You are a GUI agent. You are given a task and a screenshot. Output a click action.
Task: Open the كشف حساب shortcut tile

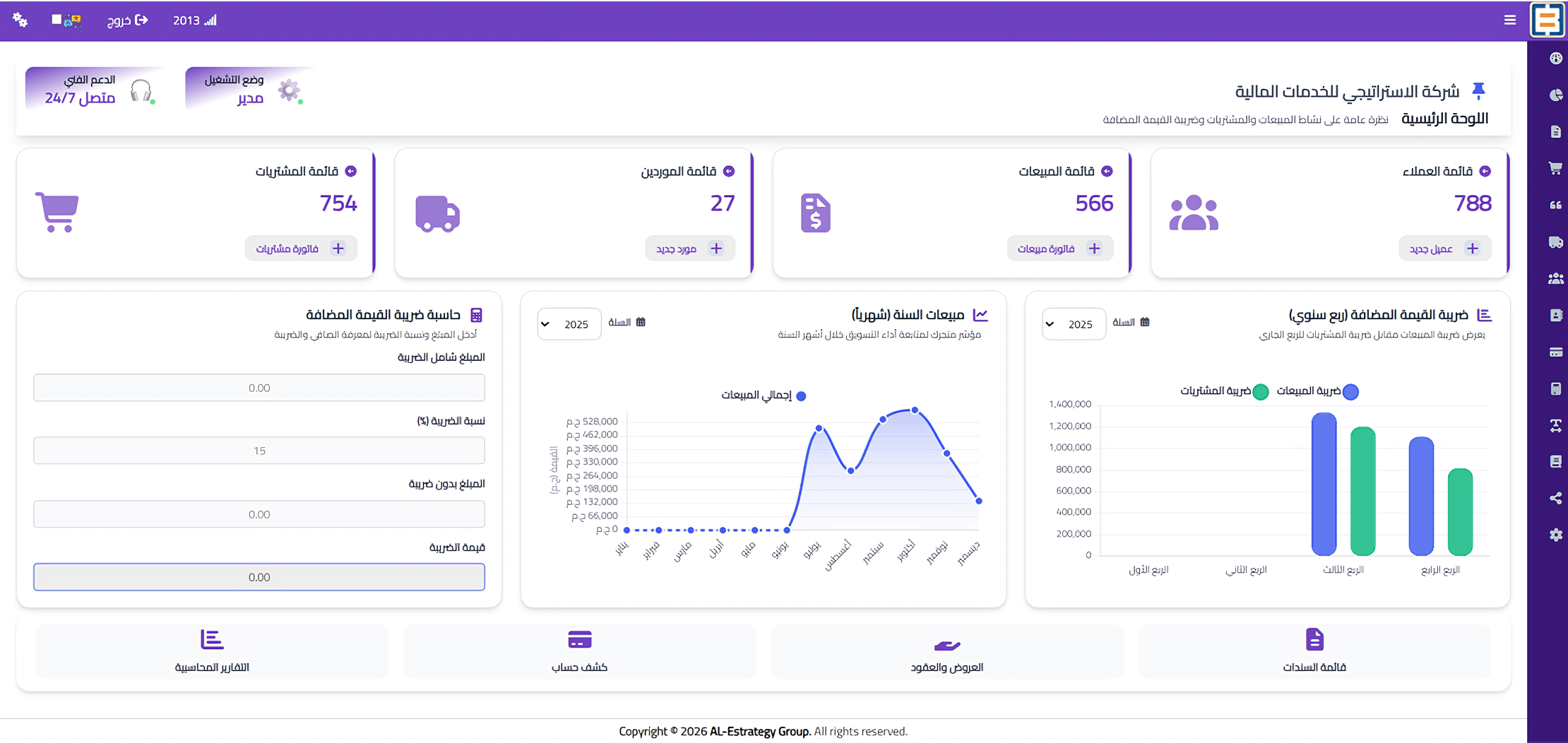click(579, 651)
